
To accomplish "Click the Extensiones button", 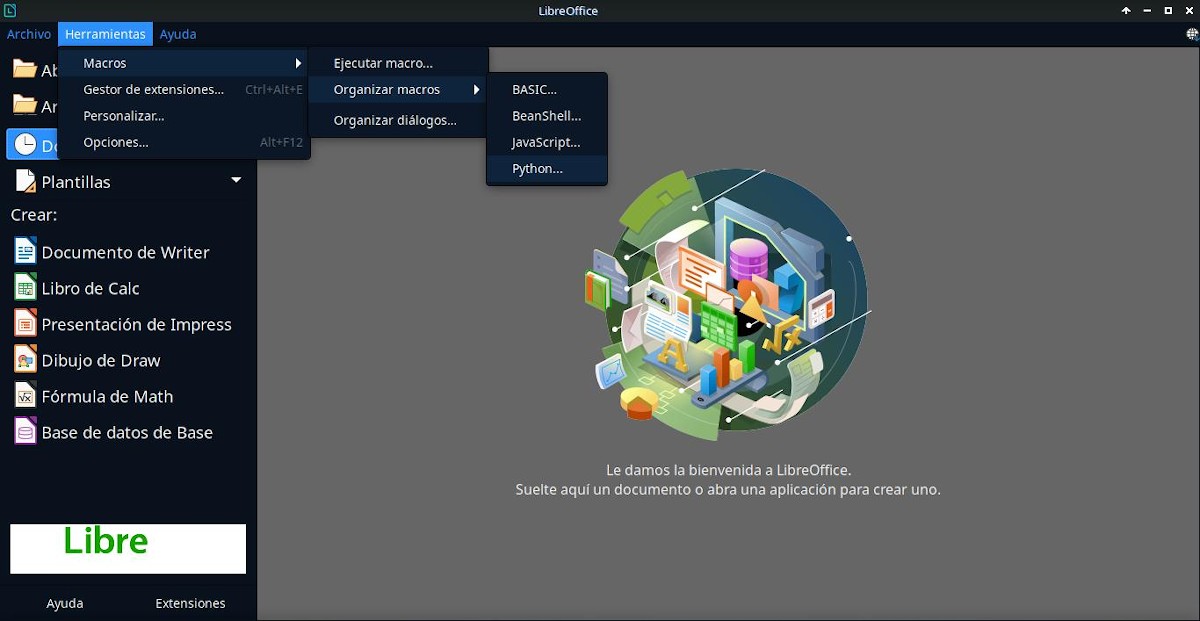I will tap(190, 603).
